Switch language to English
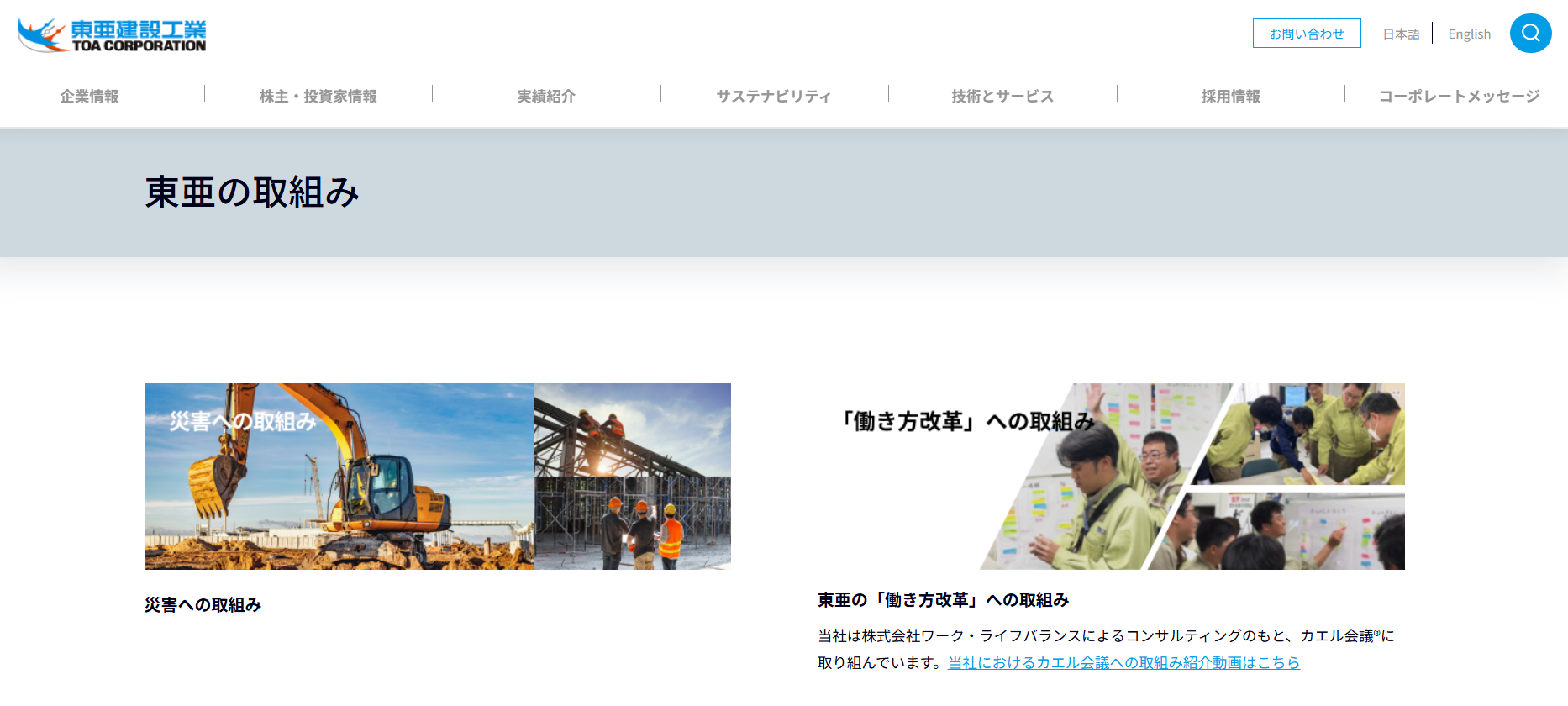The height and width of the screenshot is (706, 1568). 1469,34
